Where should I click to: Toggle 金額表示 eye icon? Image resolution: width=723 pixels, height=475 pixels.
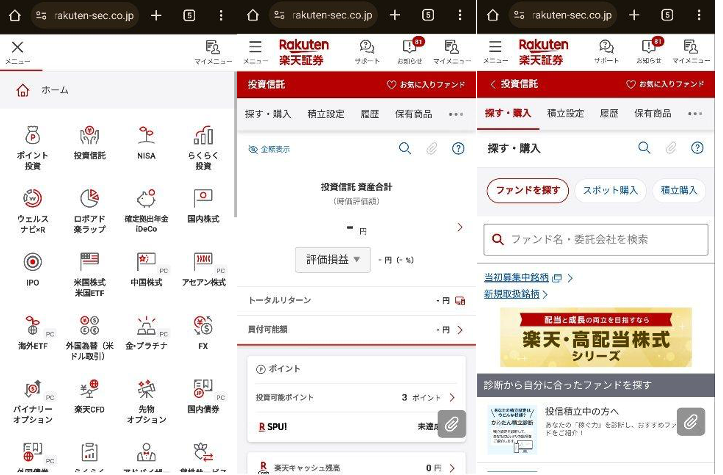(x=269, y=149)
